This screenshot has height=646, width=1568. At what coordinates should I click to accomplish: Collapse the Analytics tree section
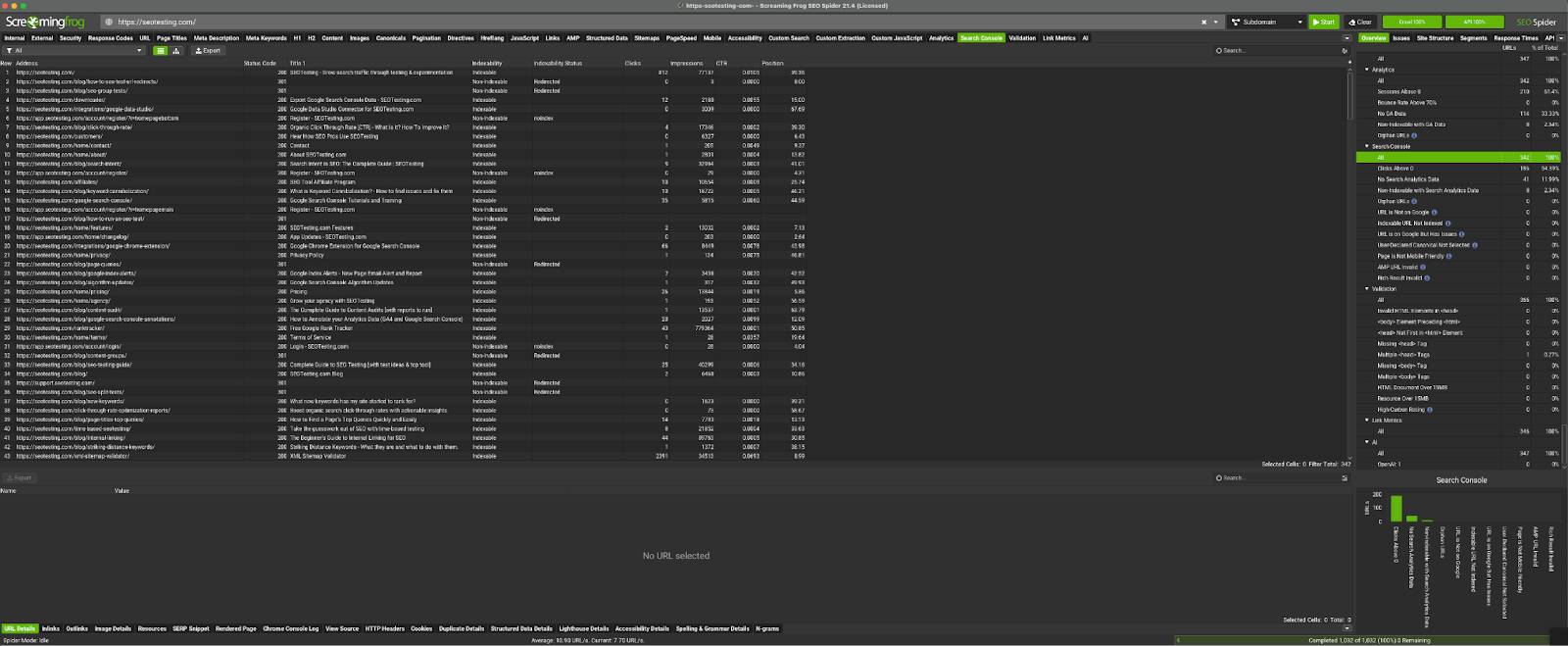click(1367, 70)
